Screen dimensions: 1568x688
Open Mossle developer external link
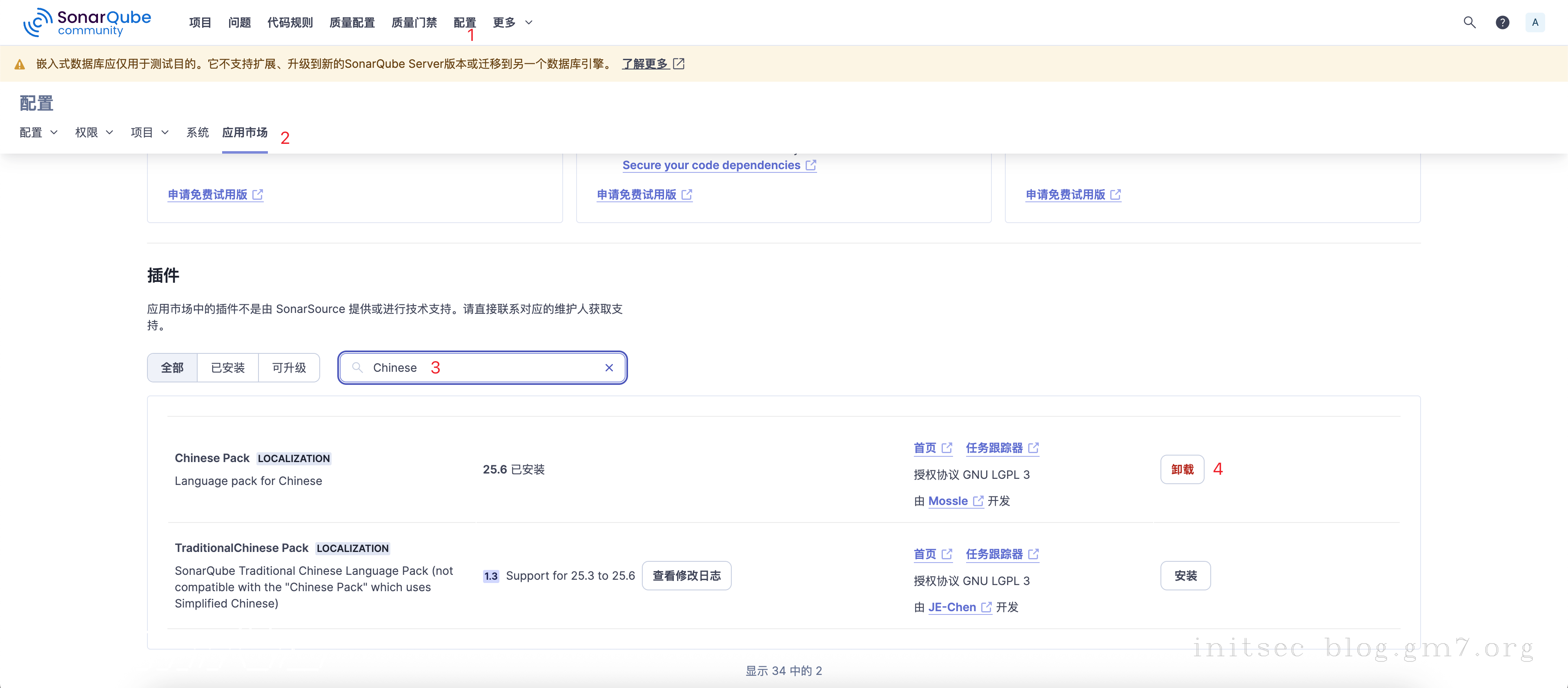click(x=948, y=501)
